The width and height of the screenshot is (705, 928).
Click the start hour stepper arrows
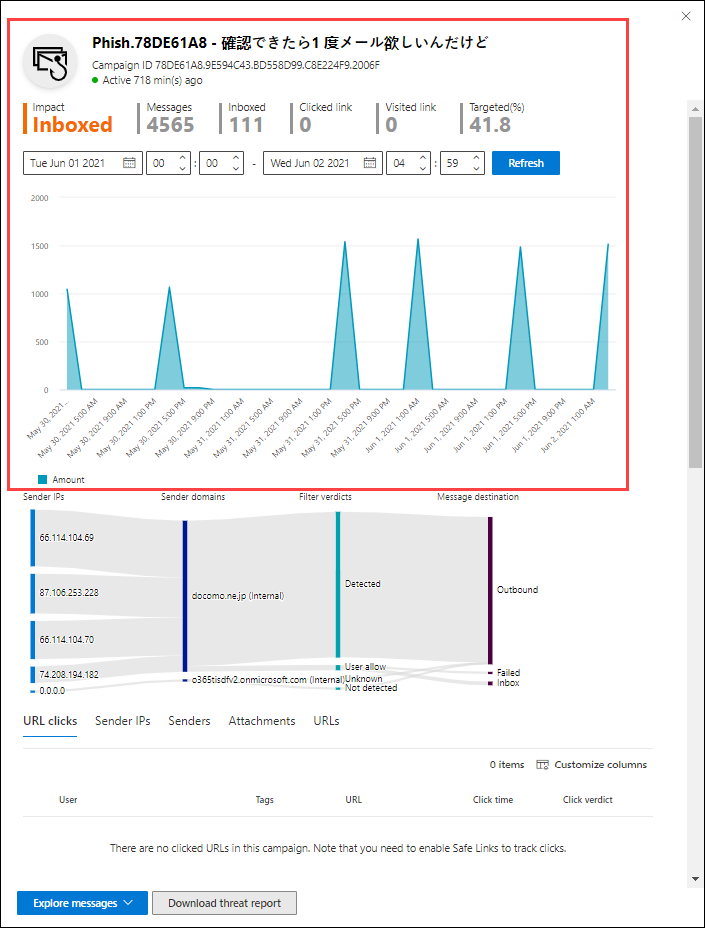point(182,163)
